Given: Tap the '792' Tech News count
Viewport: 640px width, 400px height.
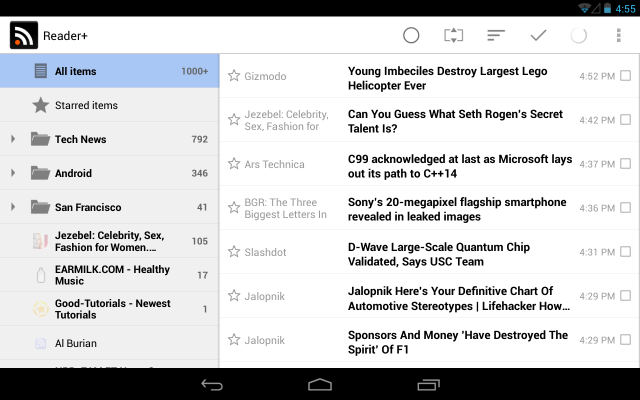Looking at the screenshot, I should pyautogui.click(x=200, y=139).
